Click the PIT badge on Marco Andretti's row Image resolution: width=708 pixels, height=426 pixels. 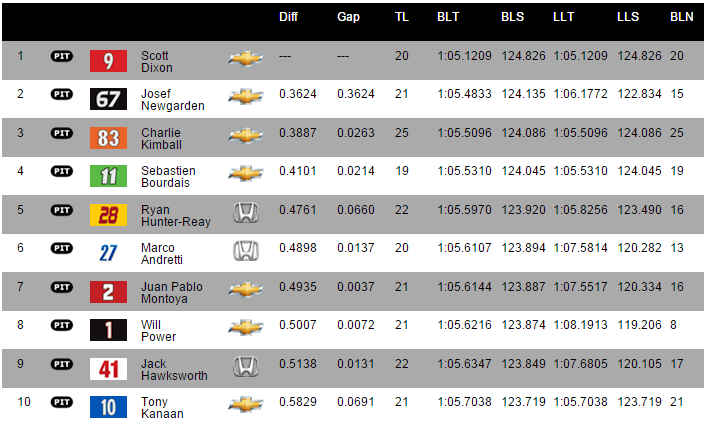61,248
